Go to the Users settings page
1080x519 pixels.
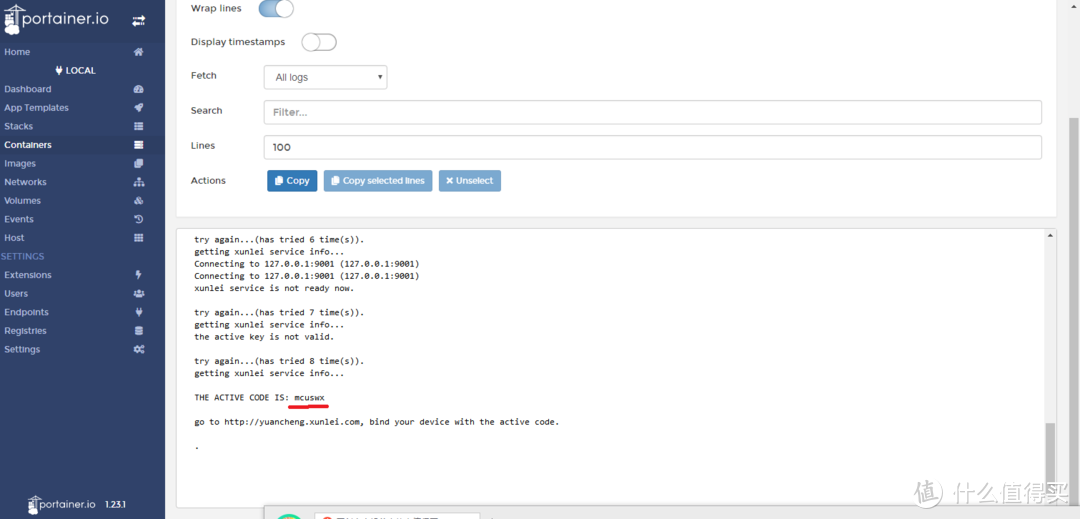coord(16,294)
